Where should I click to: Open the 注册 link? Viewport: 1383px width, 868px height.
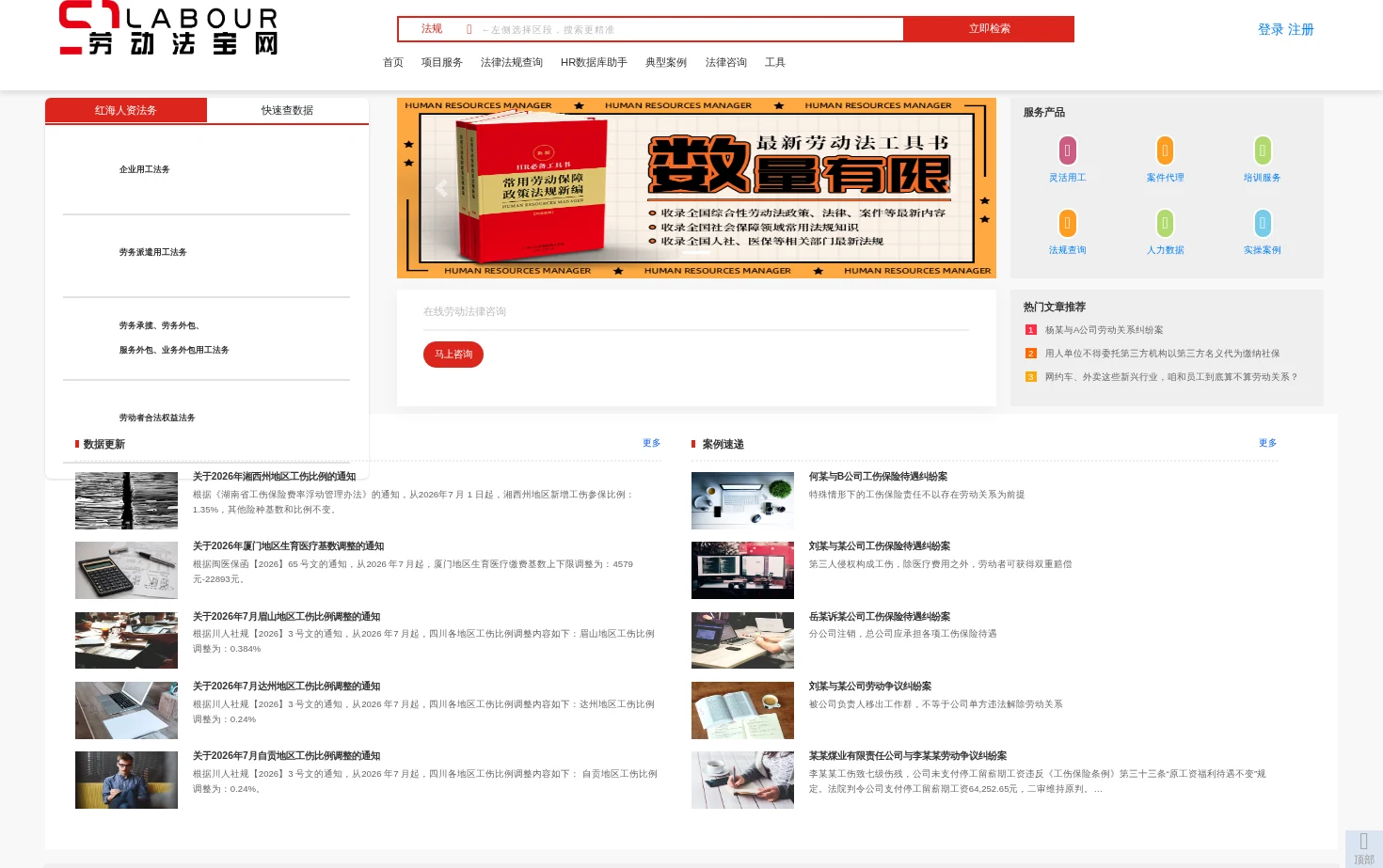pyautogui.click(x=1300, y=29)
